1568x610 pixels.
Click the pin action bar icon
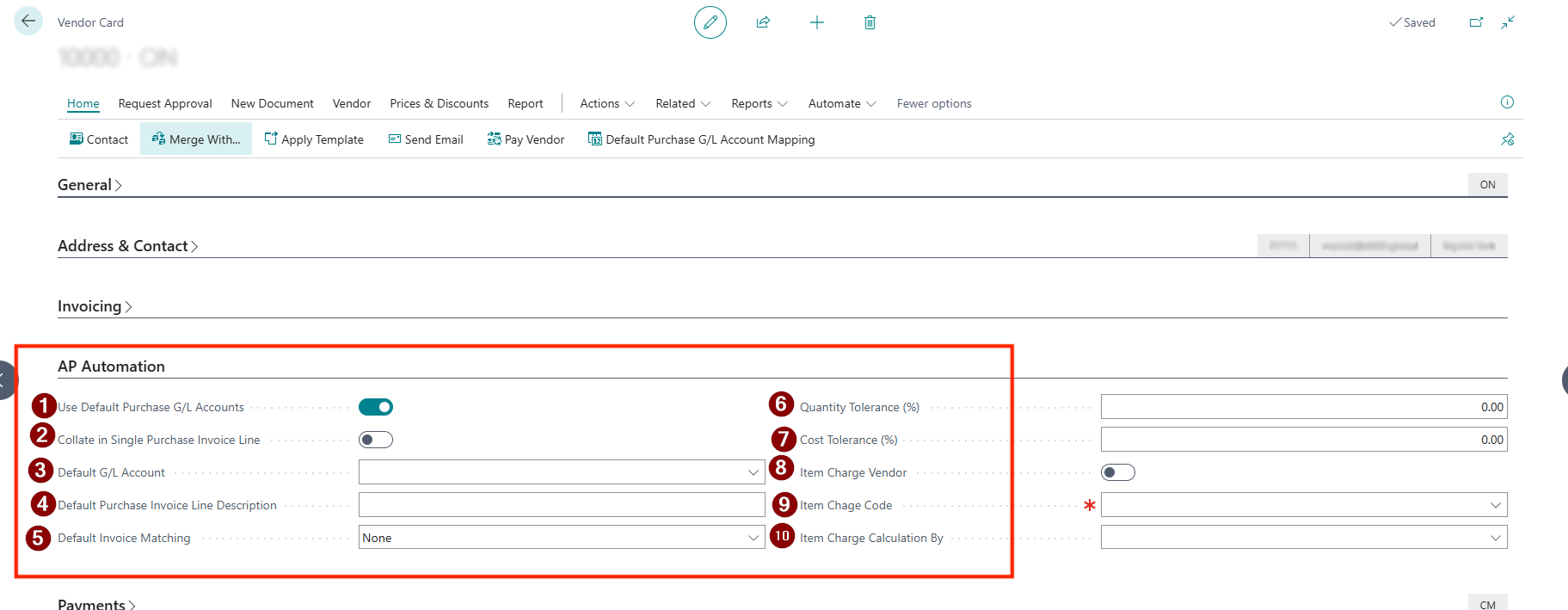[x=1507, y=139]
